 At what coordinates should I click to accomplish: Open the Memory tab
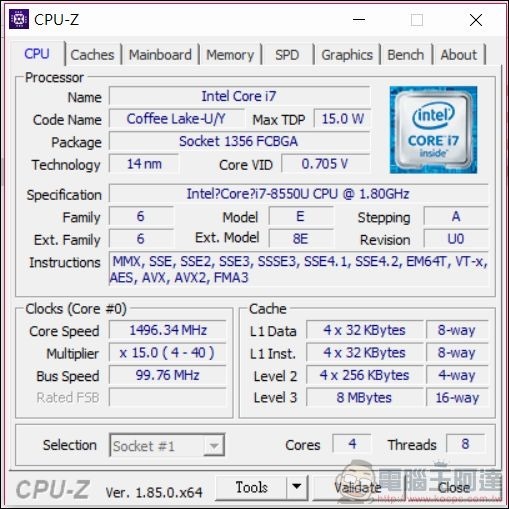(x=230, y=55)
